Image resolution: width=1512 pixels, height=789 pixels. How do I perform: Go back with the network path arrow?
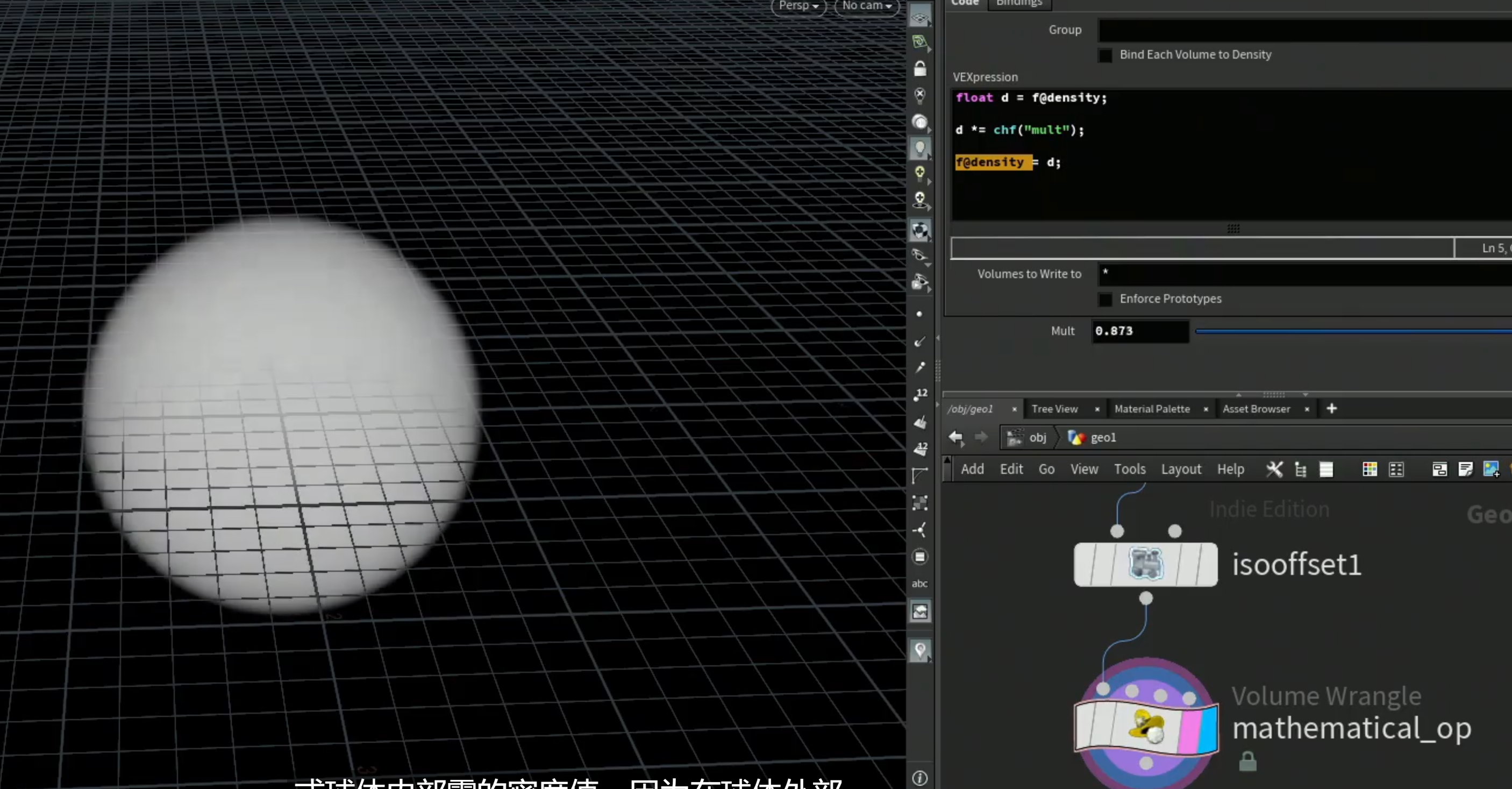[956, 437]
